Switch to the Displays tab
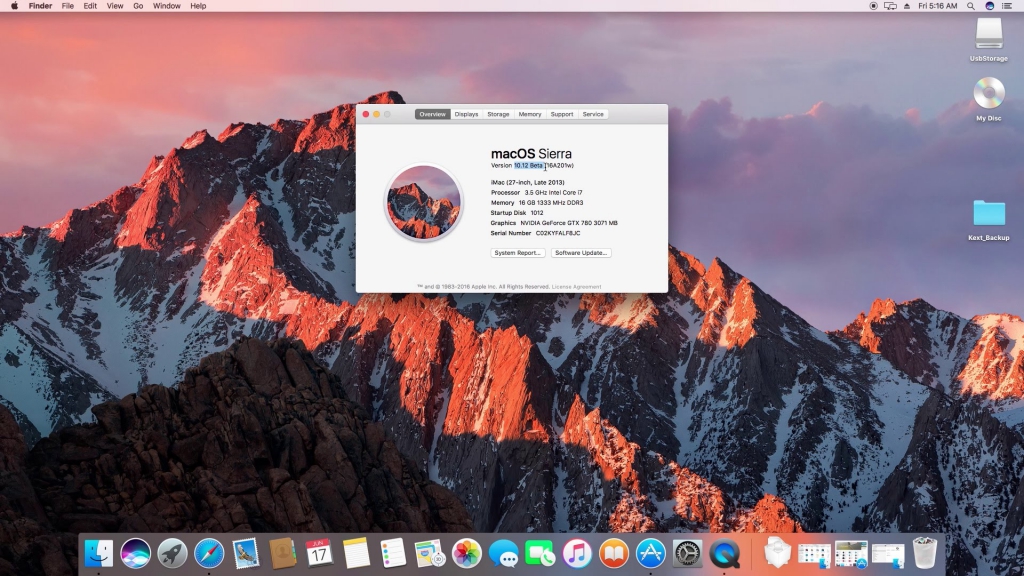 466,114
